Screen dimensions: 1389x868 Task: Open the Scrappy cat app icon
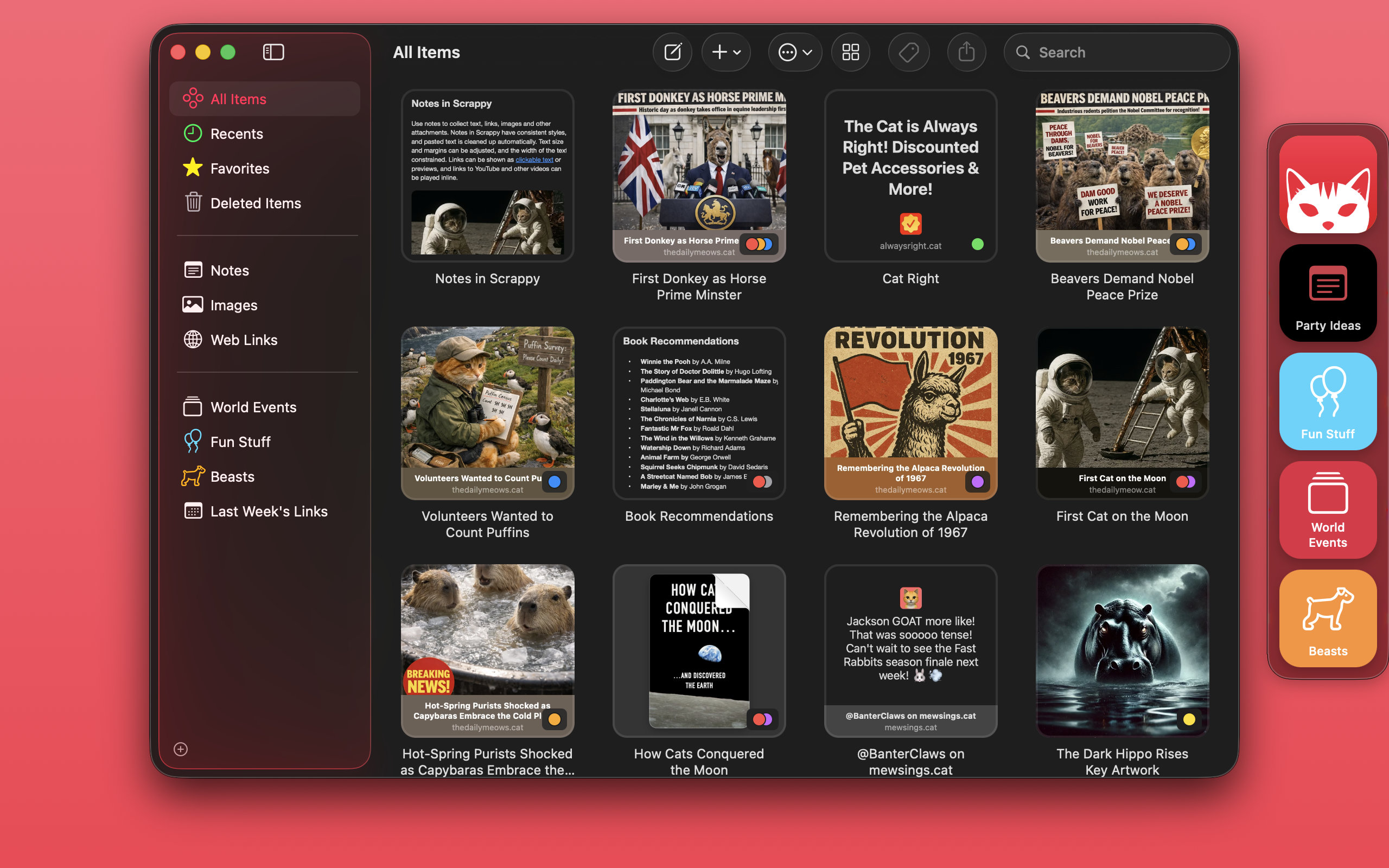tap(1328, 184)
